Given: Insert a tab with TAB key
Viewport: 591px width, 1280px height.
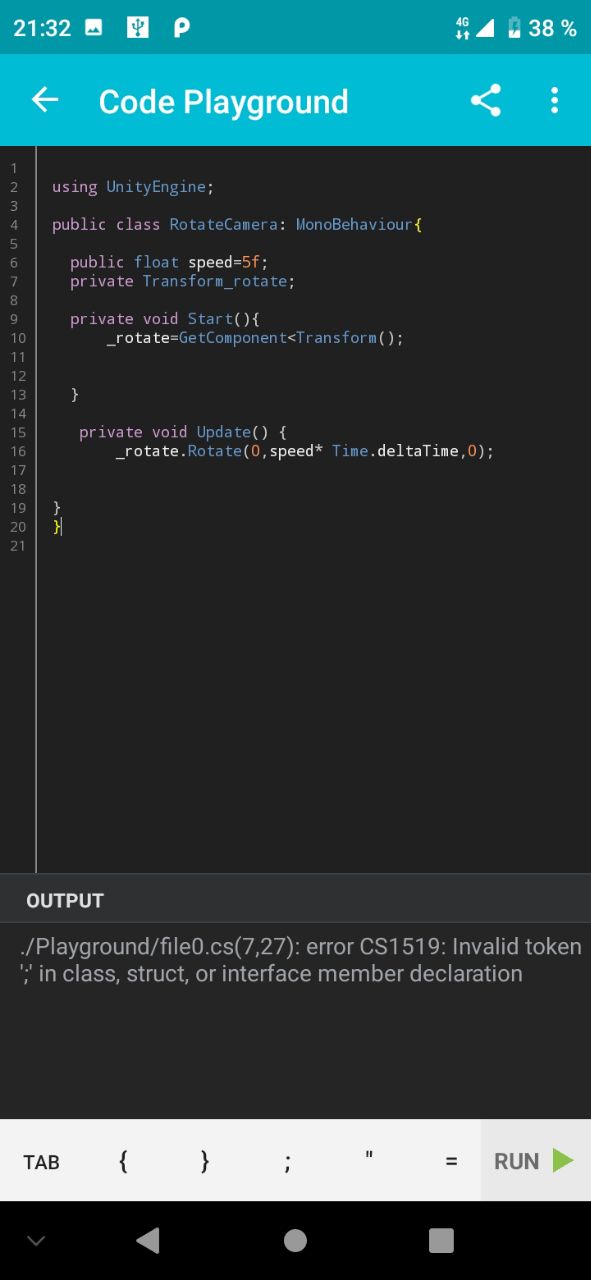Looking at the screenshot, I should tap(42, 1162).
